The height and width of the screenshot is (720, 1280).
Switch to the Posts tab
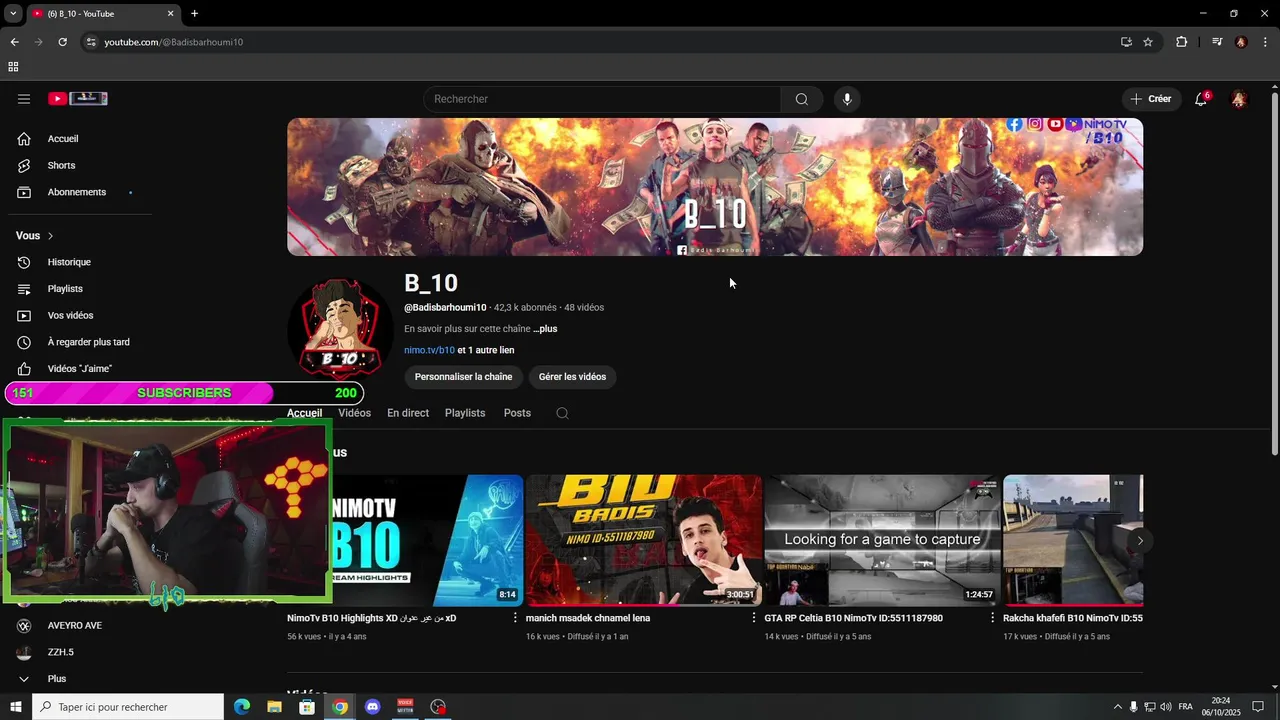coord(517,413)
